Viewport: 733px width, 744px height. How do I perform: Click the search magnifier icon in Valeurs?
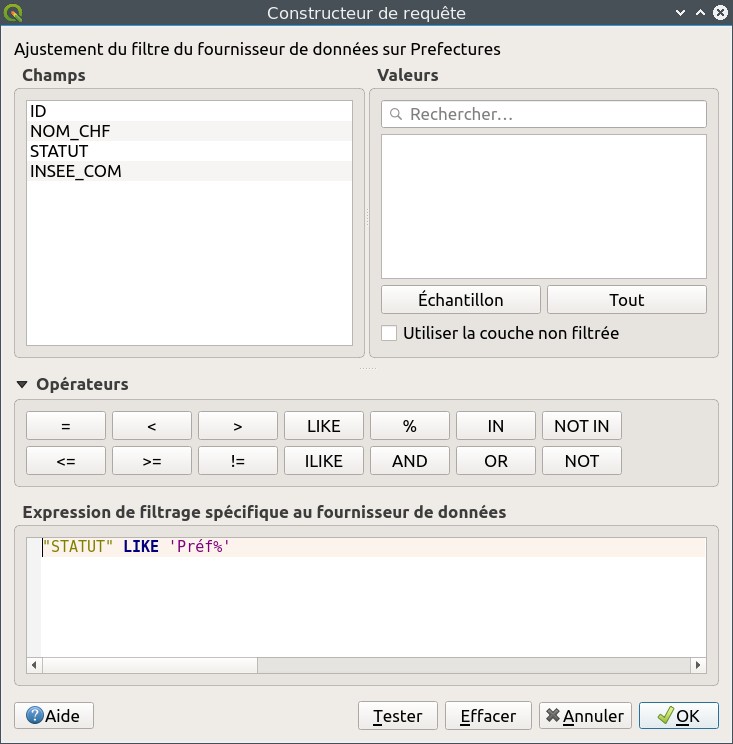[396, 114]
